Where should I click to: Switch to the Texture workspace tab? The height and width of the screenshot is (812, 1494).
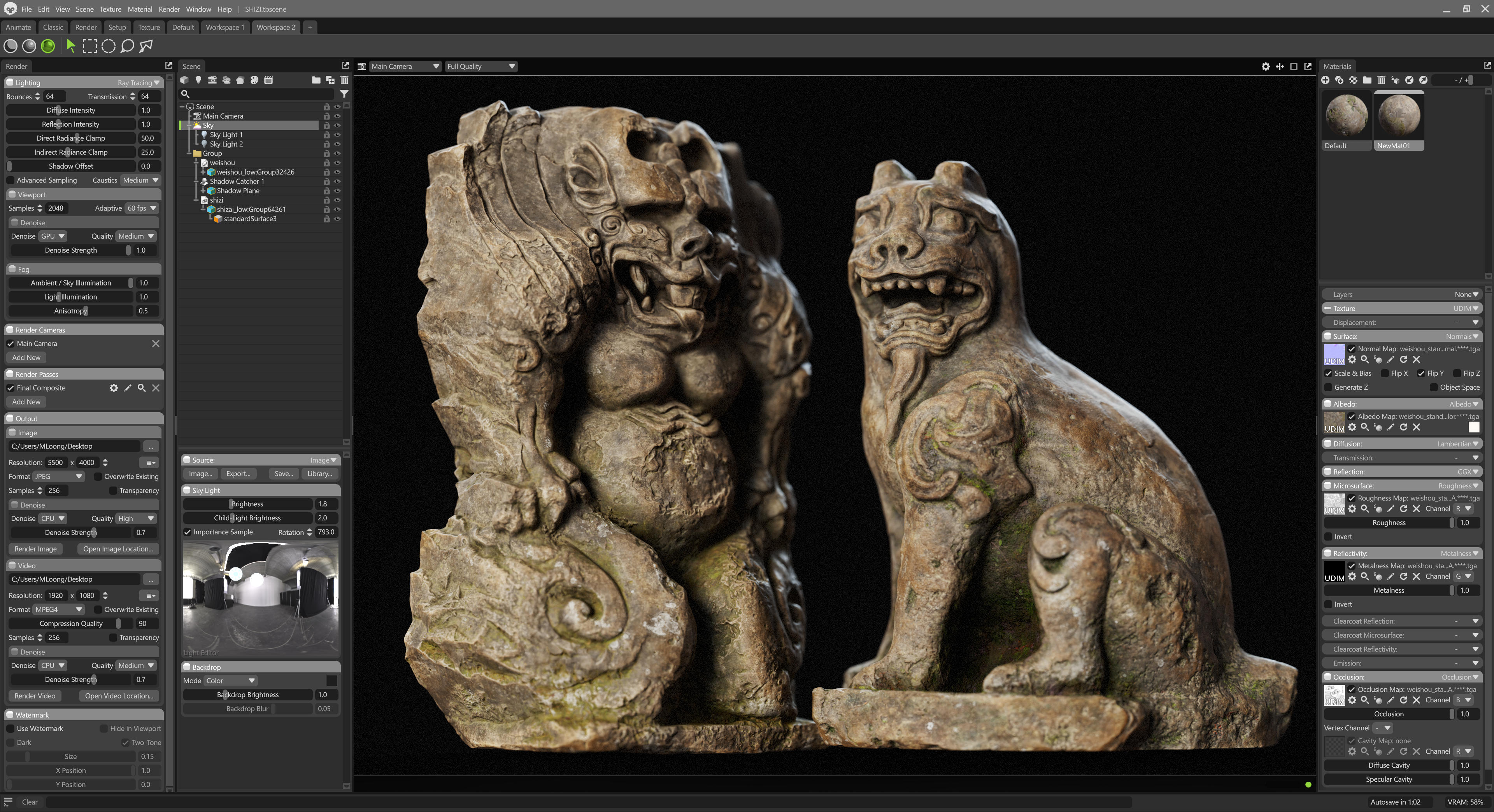(x=149, y=27)
